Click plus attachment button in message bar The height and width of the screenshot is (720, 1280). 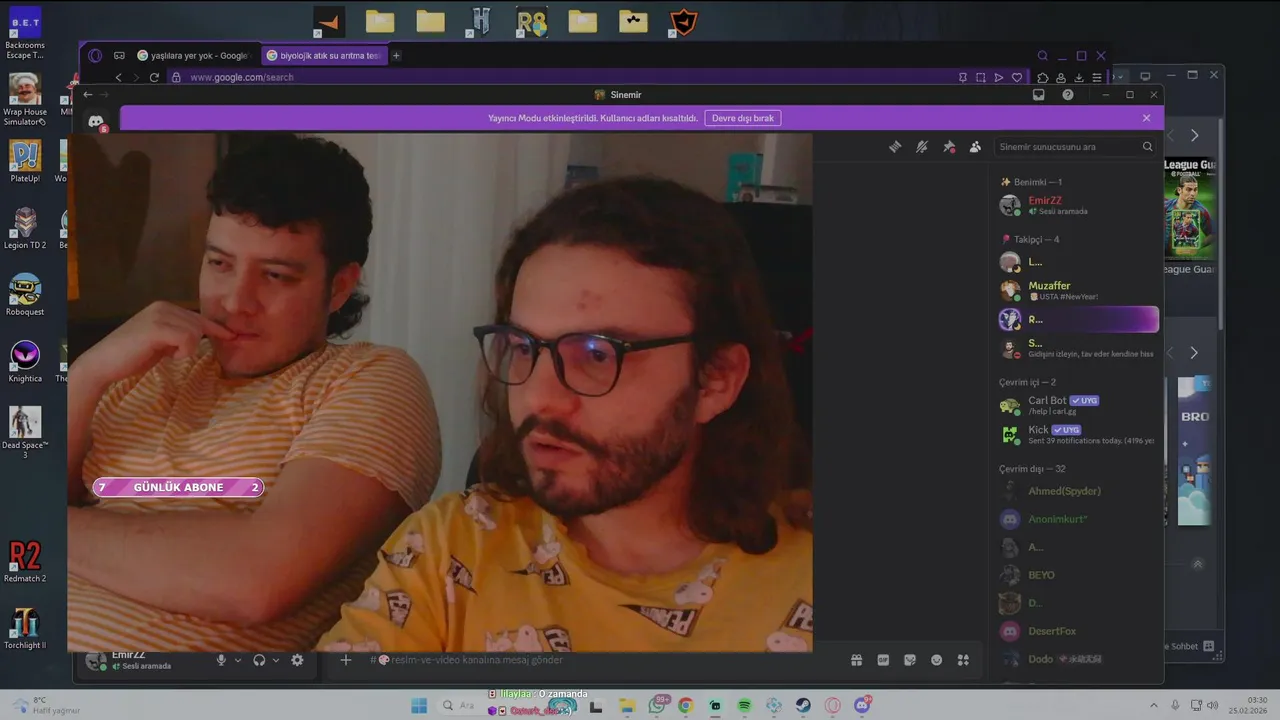click(346, 660)
